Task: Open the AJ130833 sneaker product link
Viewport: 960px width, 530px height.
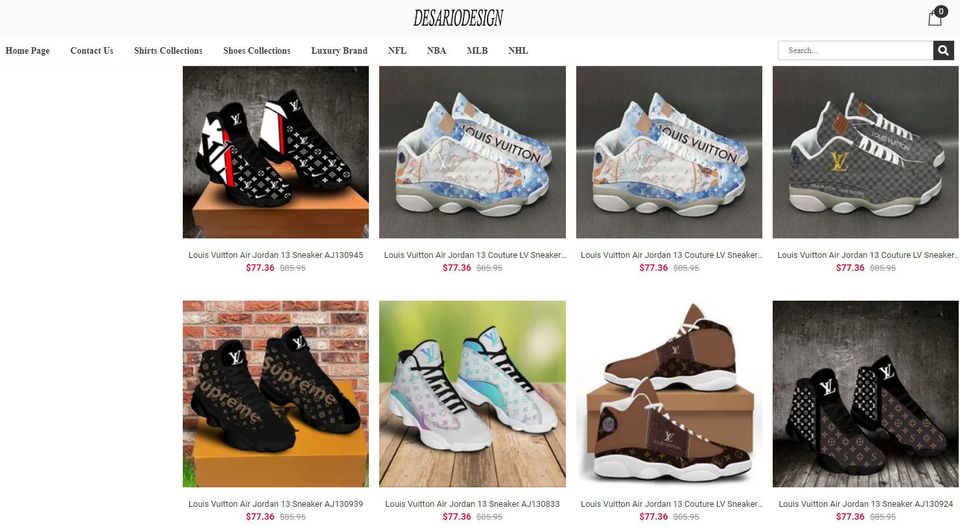Action: pyautogui.click(x=472, y=504)
